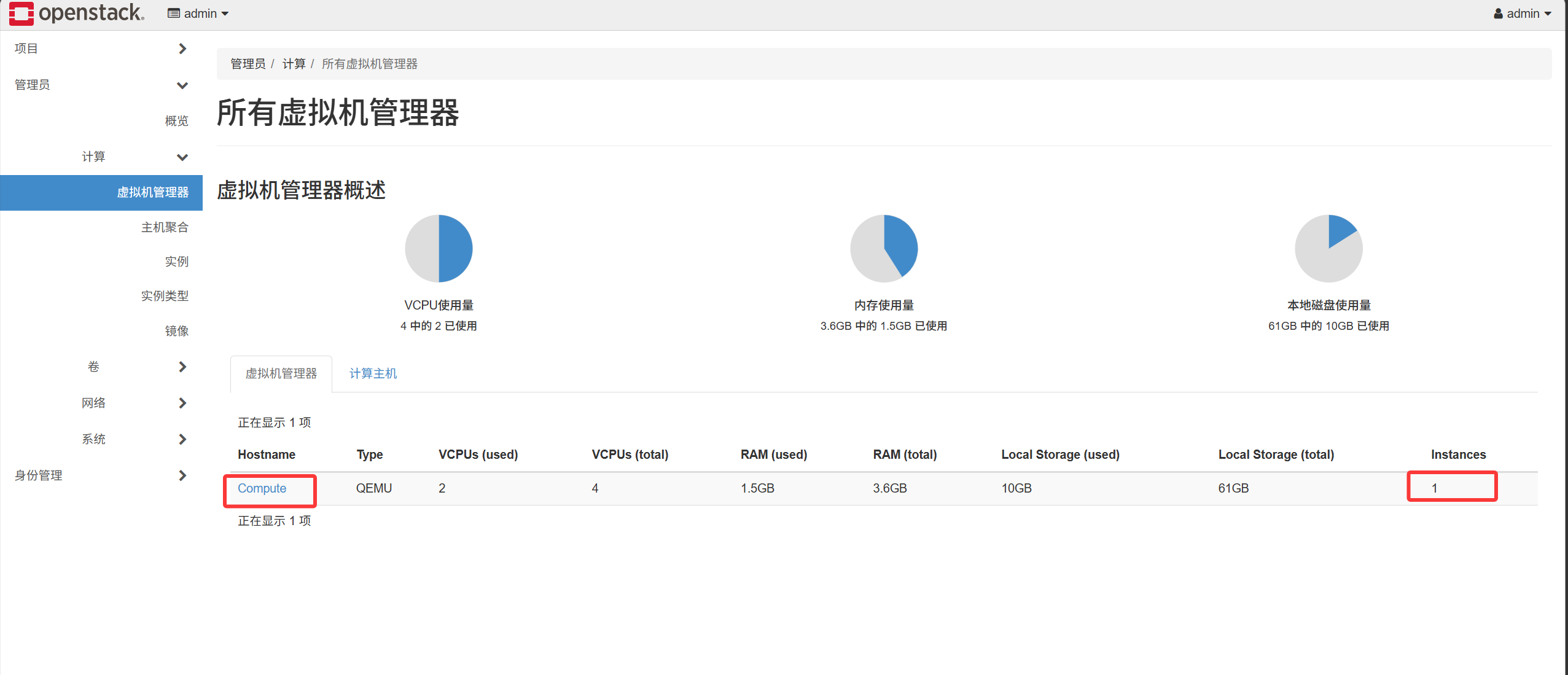Viewport: 1568px width, 675px height.
Task: Open 镜像 in the sidebar
Action: coord(176,331)
